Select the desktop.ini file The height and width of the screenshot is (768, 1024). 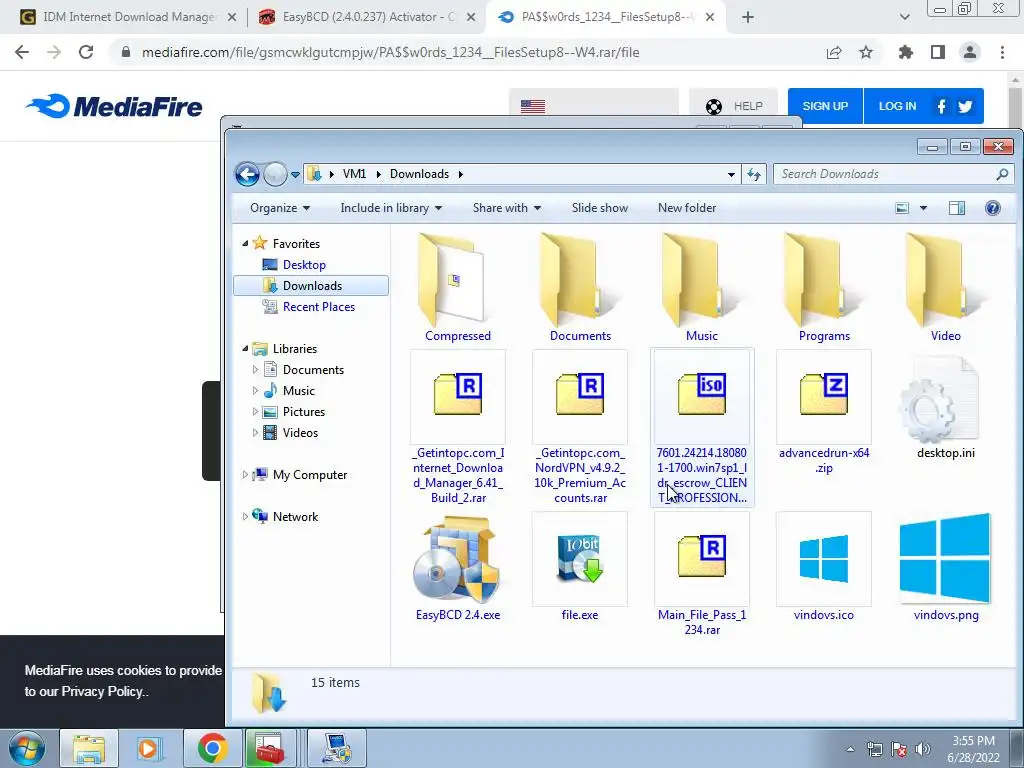pos(946,406)
